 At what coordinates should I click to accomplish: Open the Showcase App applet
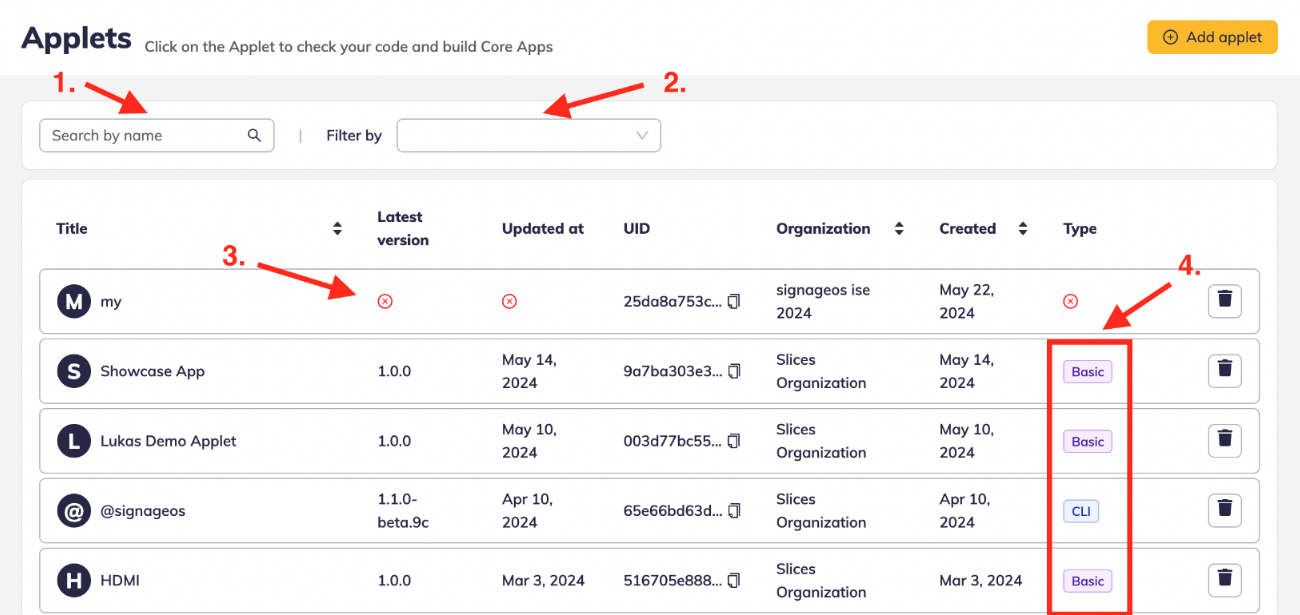pyautogui.click(x=152, y=371)
